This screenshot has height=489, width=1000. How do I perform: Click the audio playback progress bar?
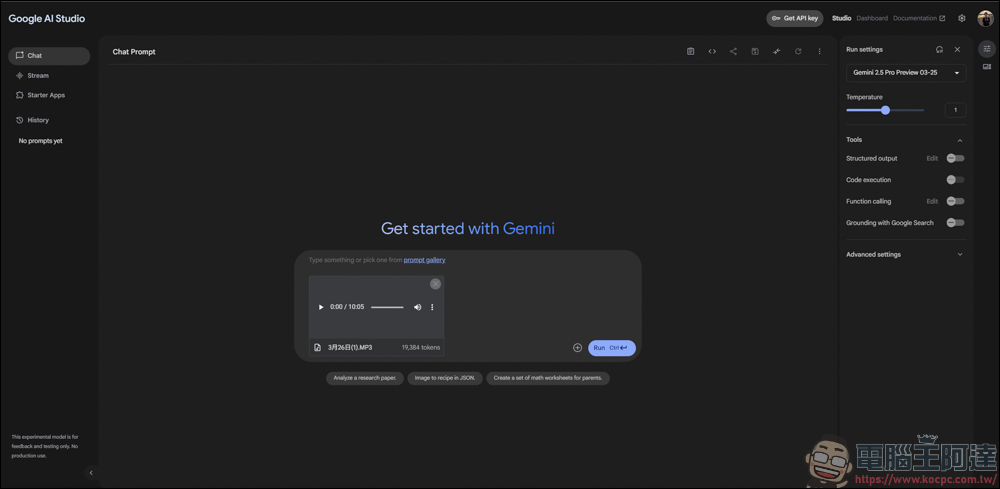pos(387,307)
